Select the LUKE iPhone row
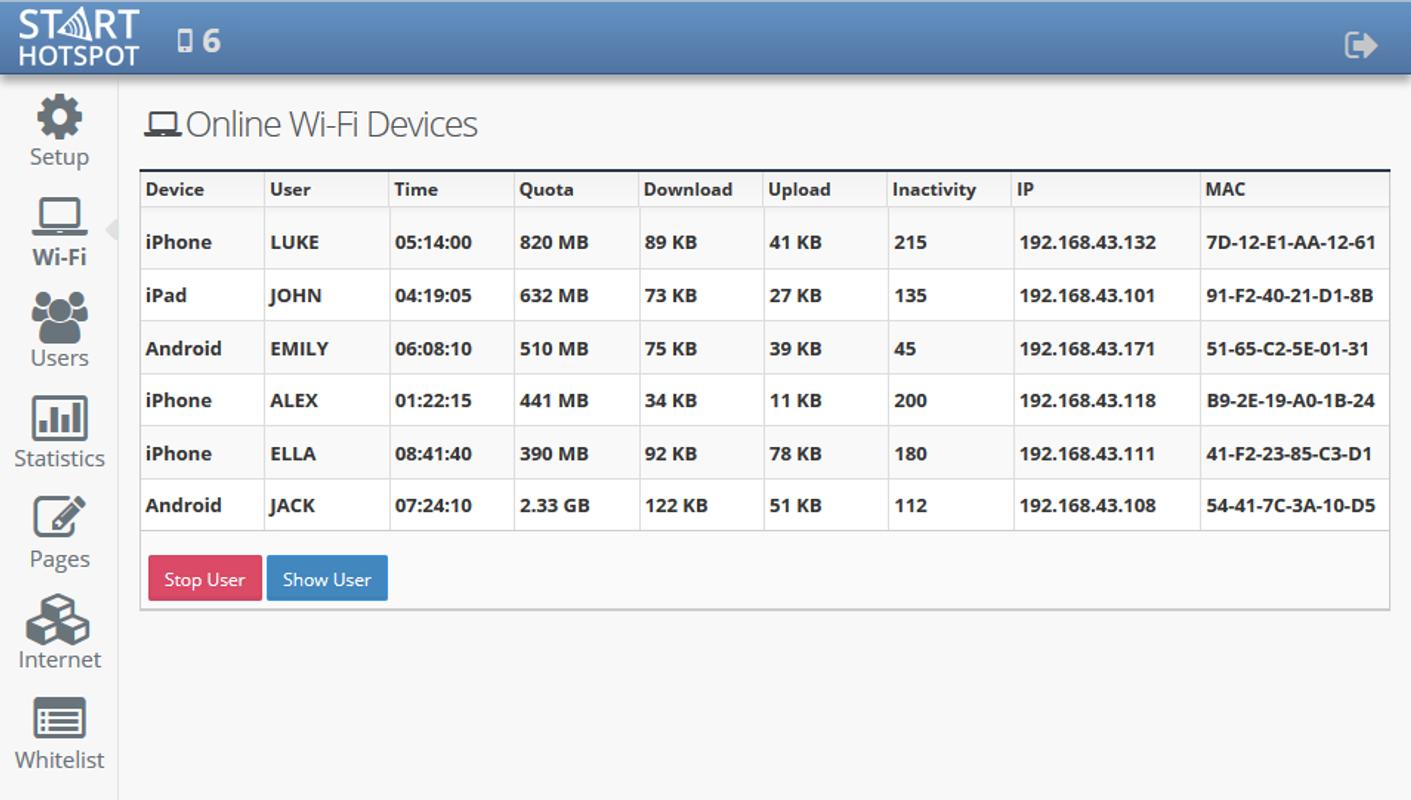The image size is (1411, 800). [x=765, y=242]
